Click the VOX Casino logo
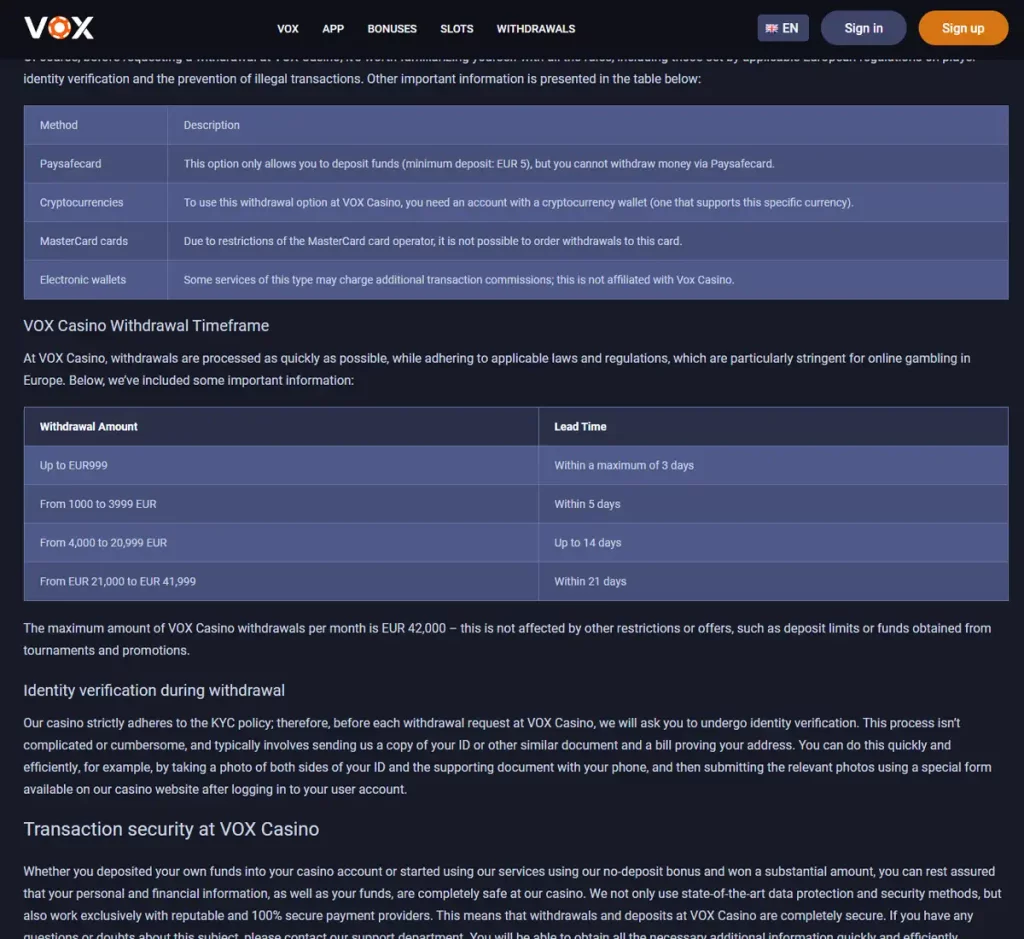This screenshot has height=939, width=1024. (x=57, y=28)
